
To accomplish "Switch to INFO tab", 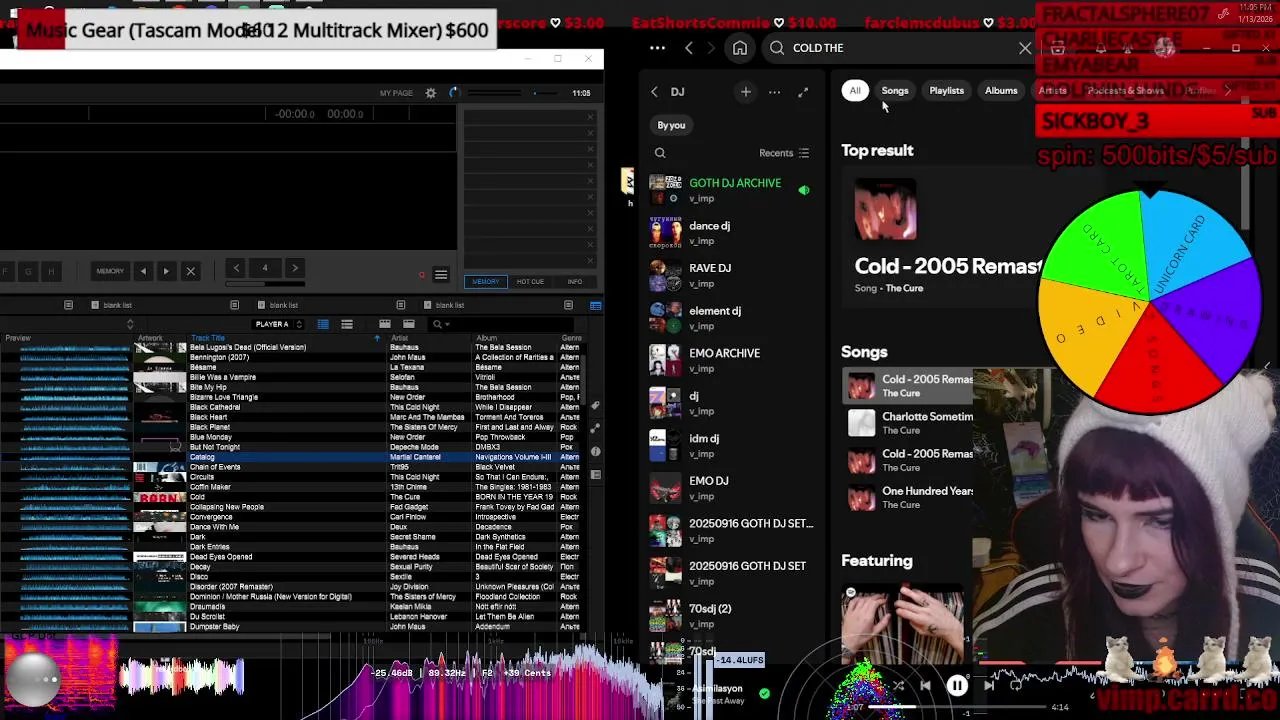I will tap(575, 282).
